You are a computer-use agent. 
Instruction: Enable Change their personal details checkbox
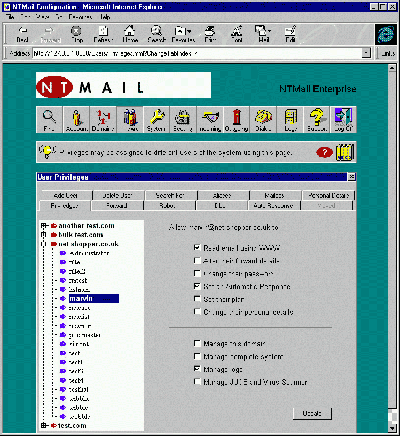point(197,312)
